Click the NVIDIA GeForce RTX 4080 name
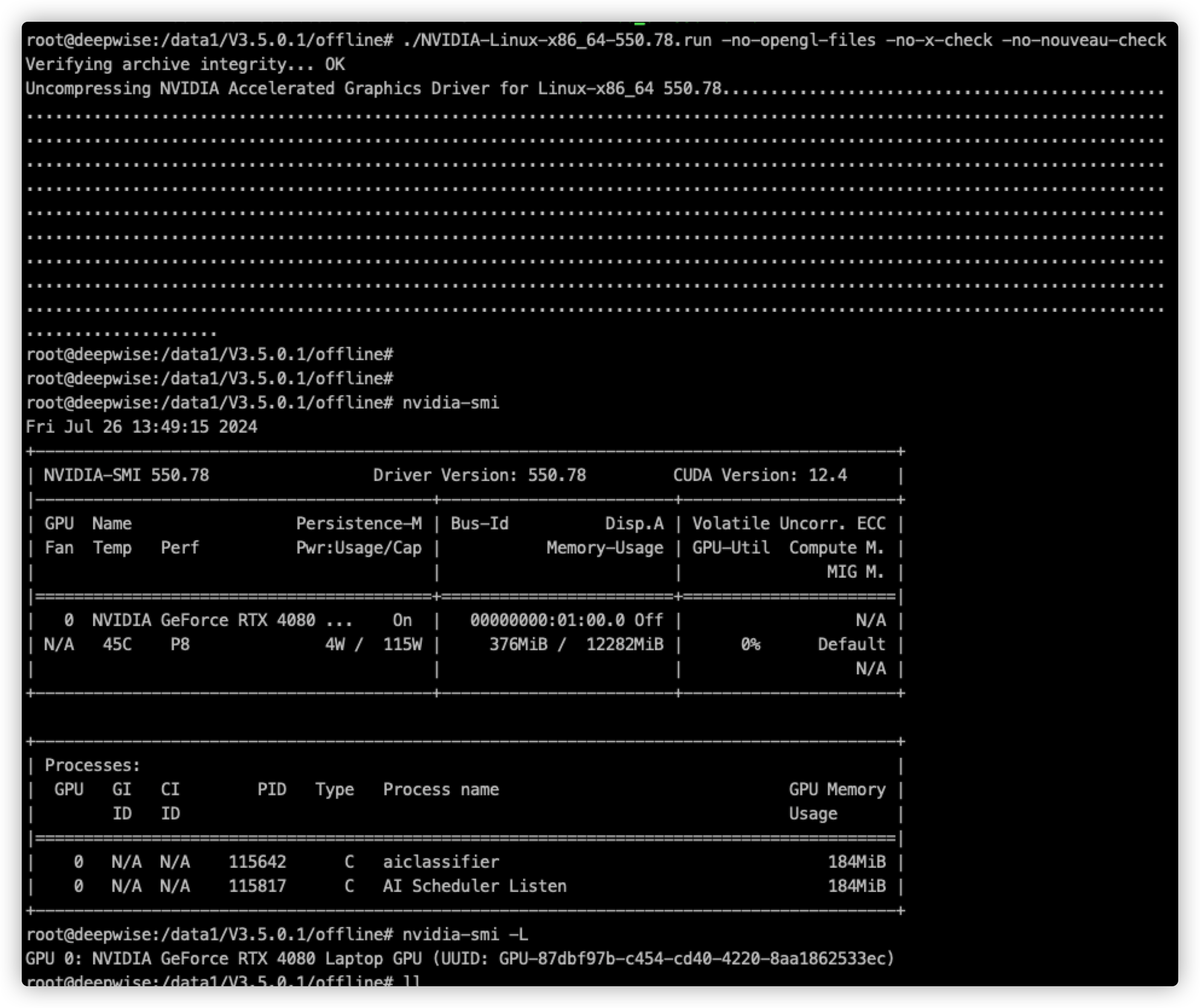Image resolution: width=1200 pixels, height=1008 pixels. pos(204,620)
